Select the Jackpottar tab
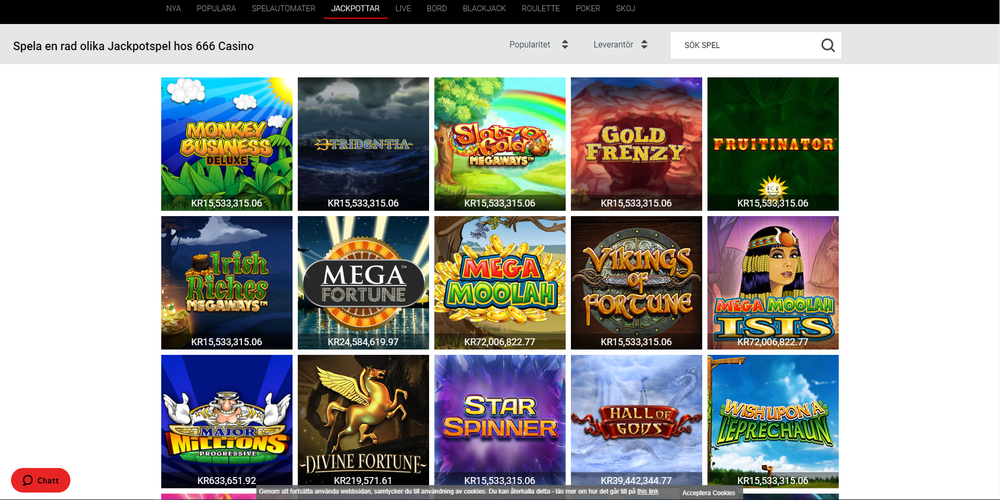 (355, 9)
